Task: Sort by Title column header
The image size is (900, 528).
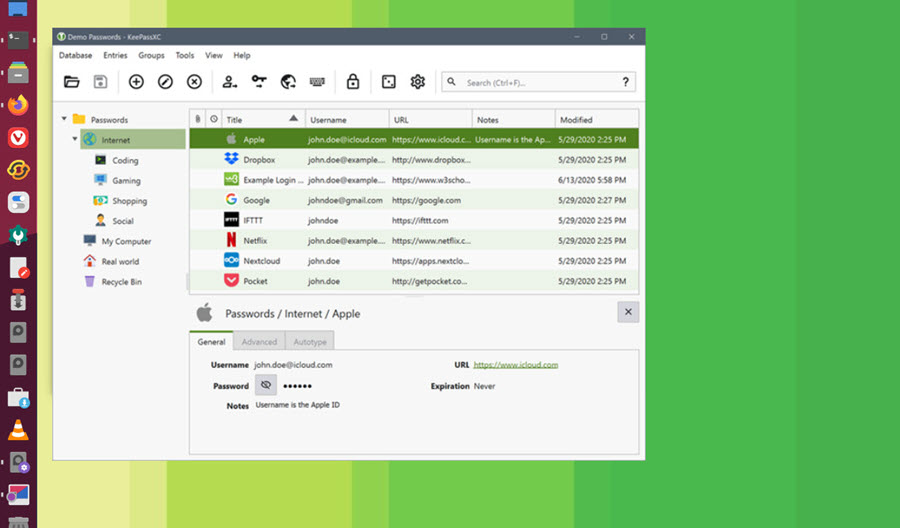Action: [x=263, y=119]
